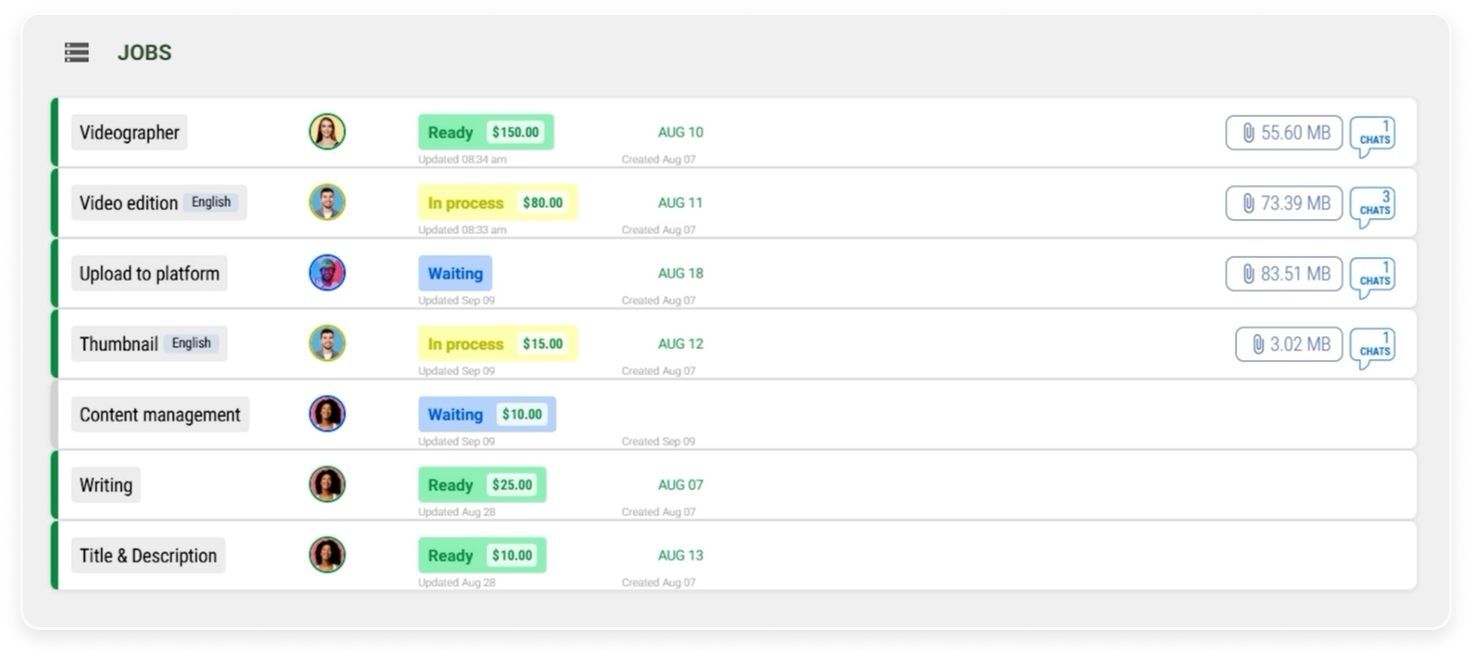The image size is (1472, 658).
Task: Click the Content management assignee avatar
Action: [x=327, y=414]
